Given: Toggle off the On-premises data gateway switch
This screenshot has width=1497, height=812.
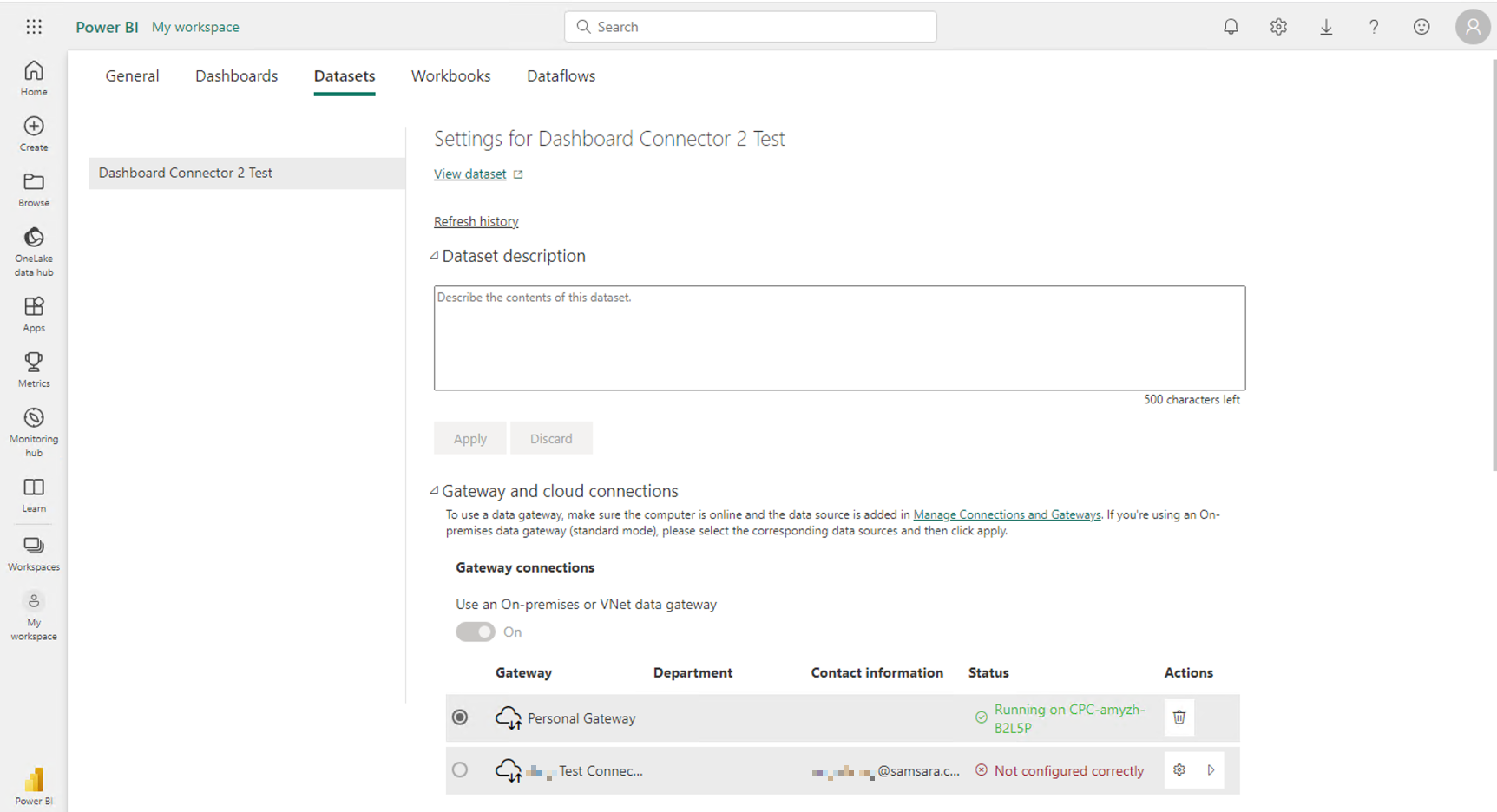Looking at the screenshot, I should 475,632.
